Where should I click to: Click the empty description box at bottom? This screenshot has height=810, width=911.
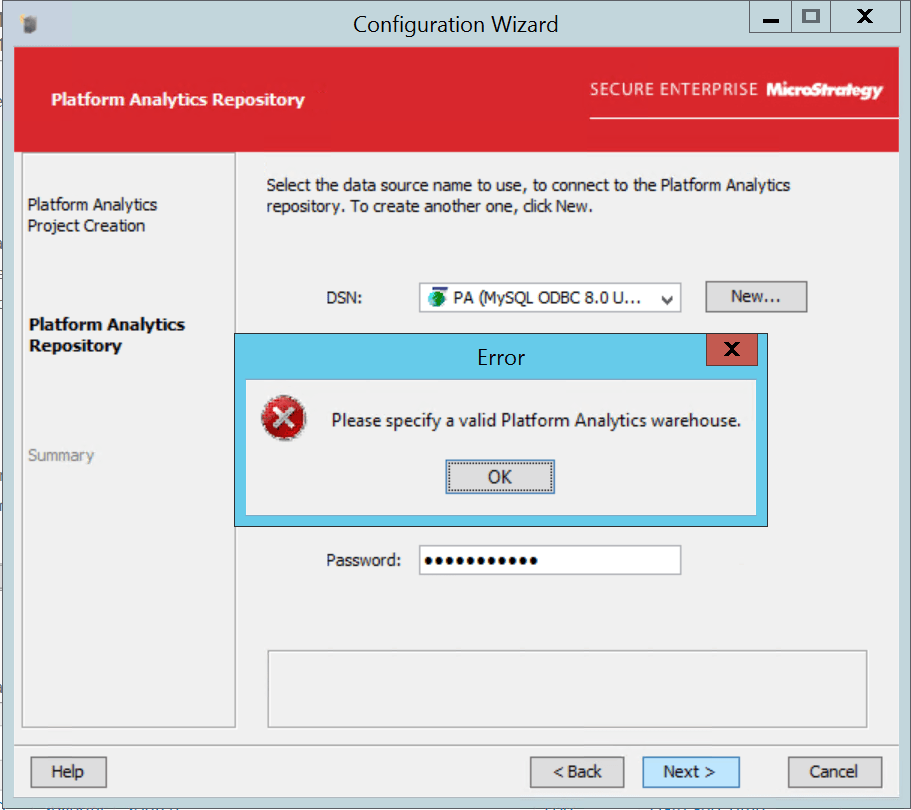[567, 689]
